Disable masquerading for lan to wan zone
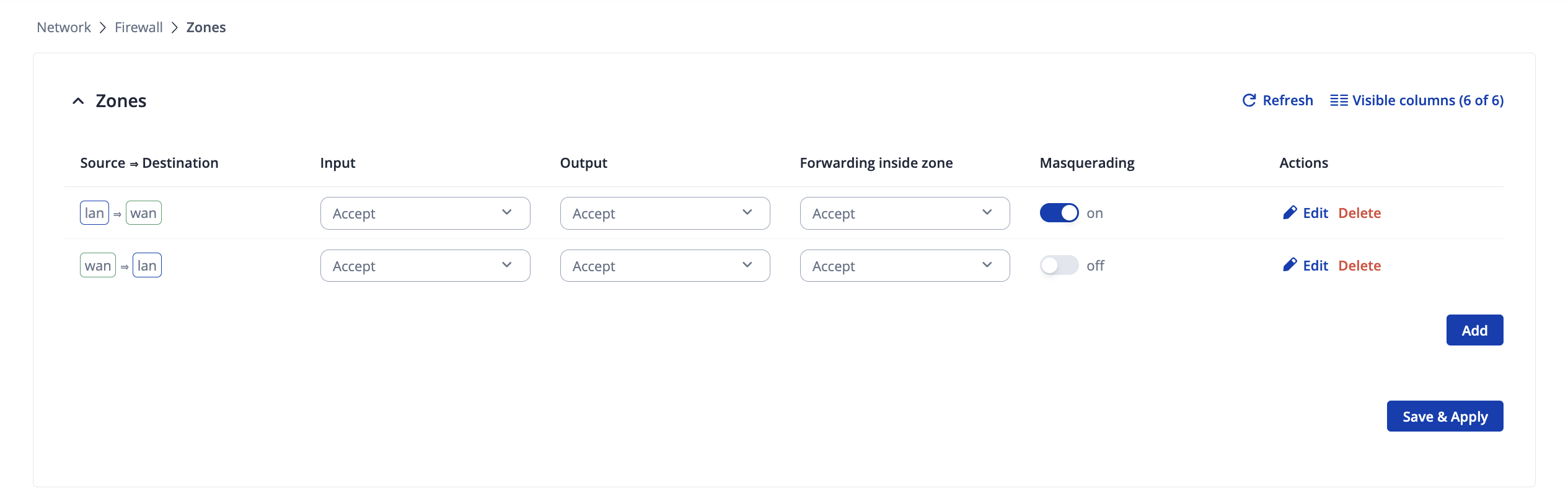This screenshot has width=1568, height=504. pyautogui.click(x=1059, y=213)
